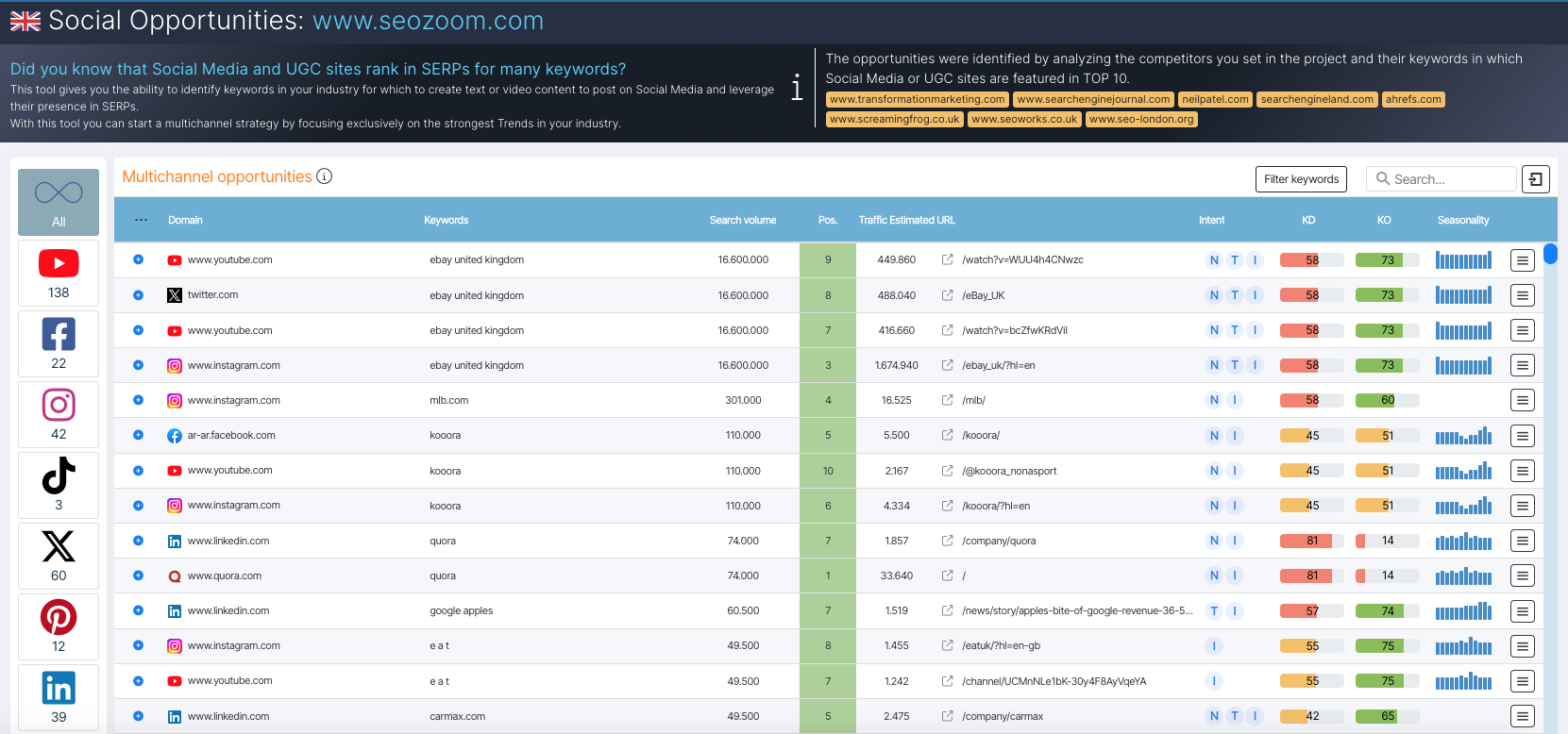The width and height of the screenshot is (1568, 734).
Task: Click traffic value '1.674.940'
Action: pos(897,365)
